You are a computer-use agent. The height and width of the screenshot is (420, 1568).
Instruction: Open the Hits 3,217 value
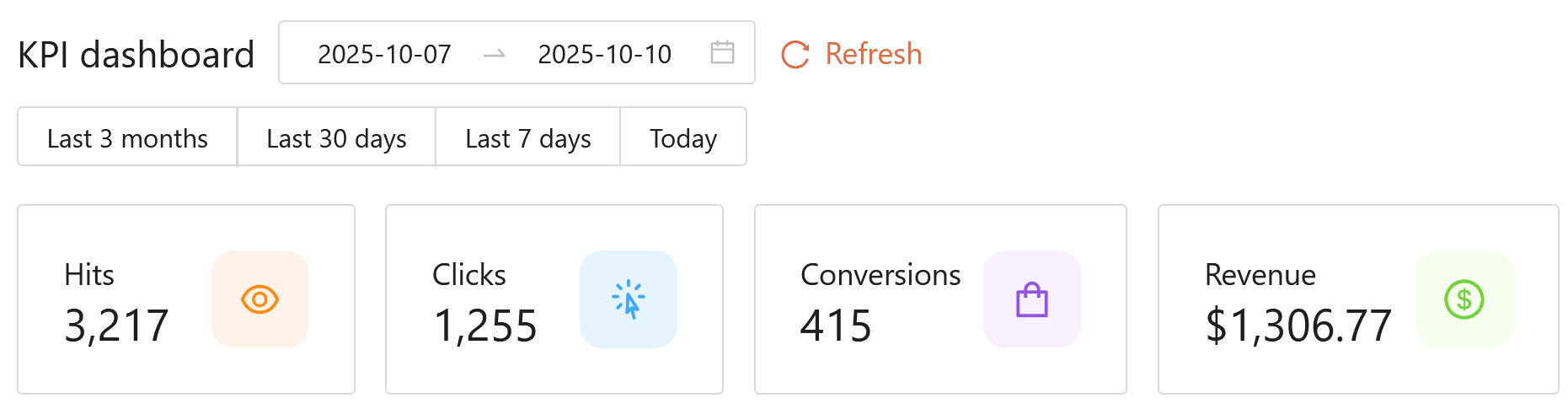tap(116, 326)
